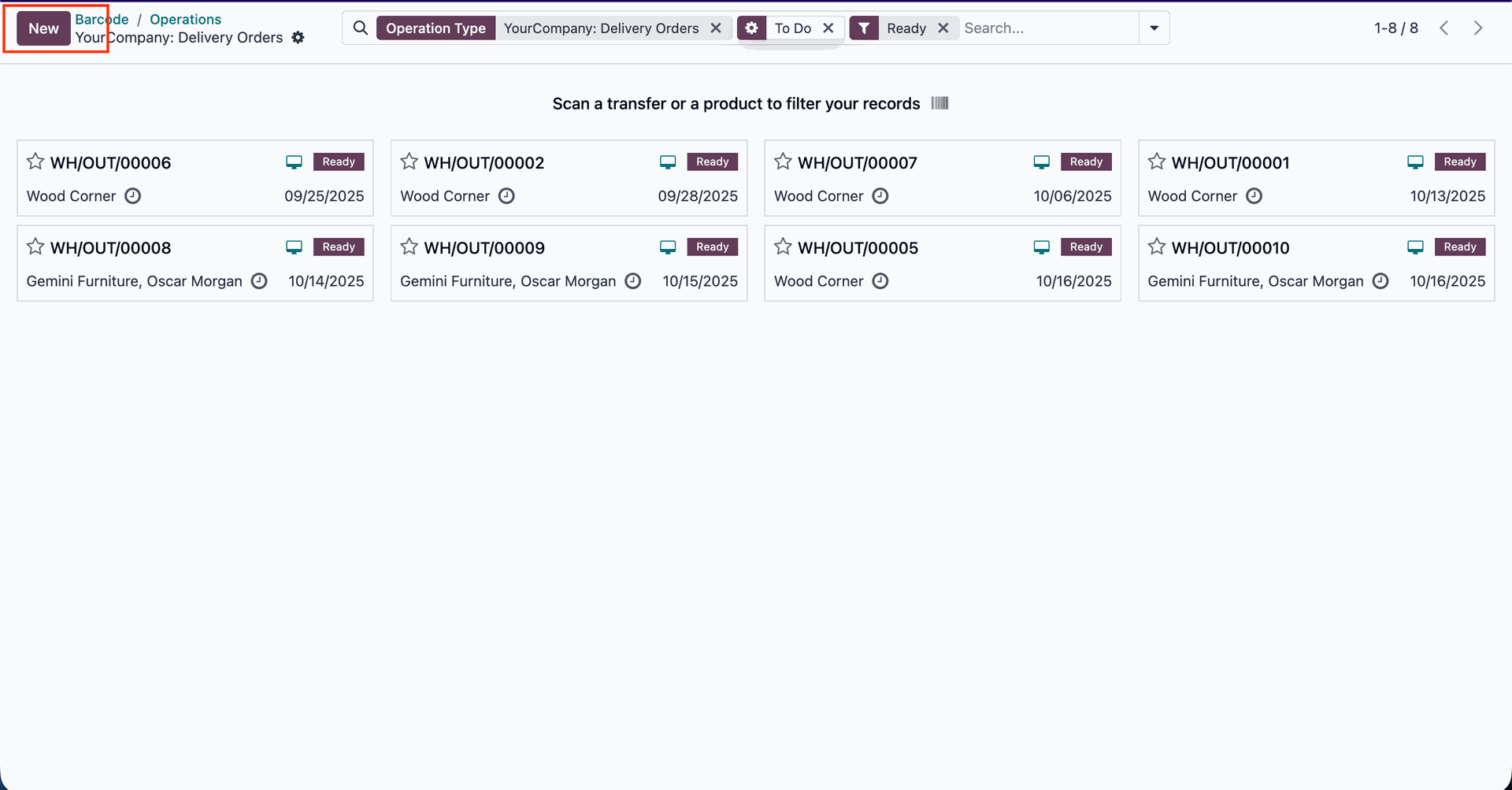The image size is (1512, 790).
Task: Create a New transfer
Action: [43, 28]
